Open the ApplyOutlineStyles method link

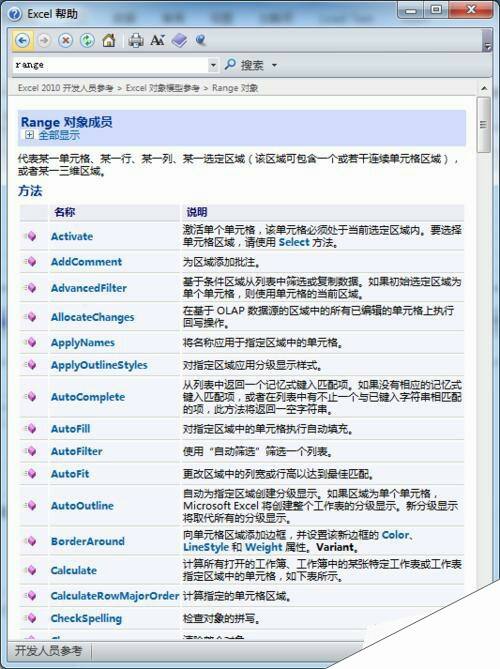(x=99, y=365)
